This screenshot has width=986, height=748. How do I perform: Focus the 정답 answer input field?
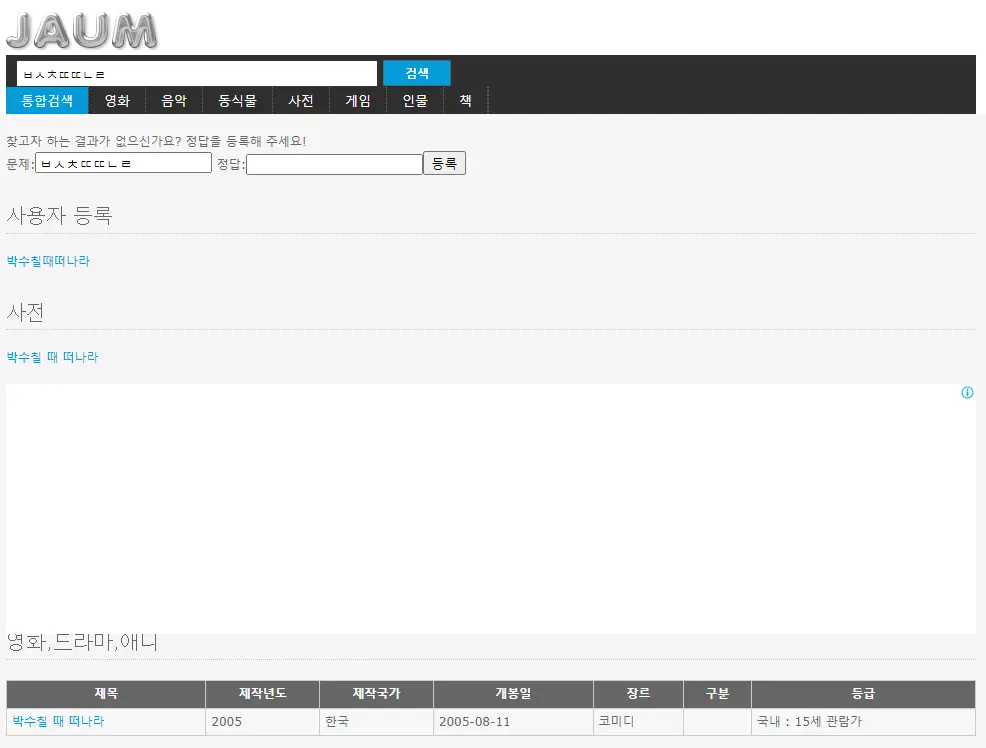tap(335, 165)
